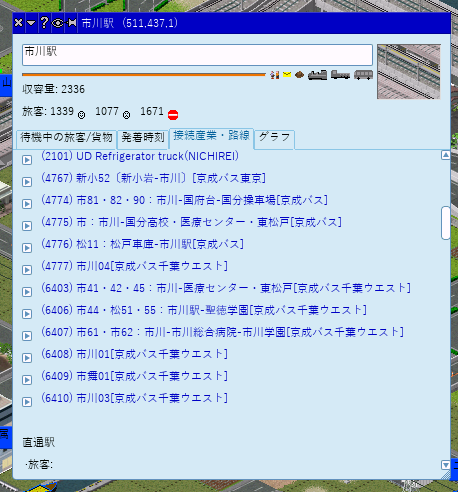Open line (4775) arrow button
The image size is (458, 492).
pyautogui.click(x=27, y=226)
